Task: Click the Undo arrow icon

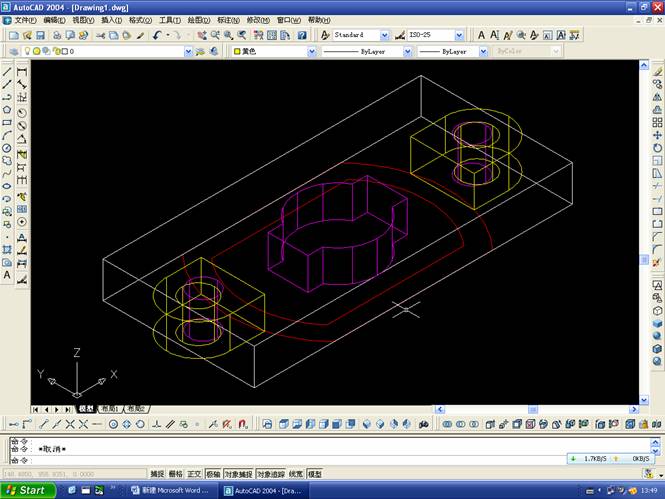Action: (158, 35)
